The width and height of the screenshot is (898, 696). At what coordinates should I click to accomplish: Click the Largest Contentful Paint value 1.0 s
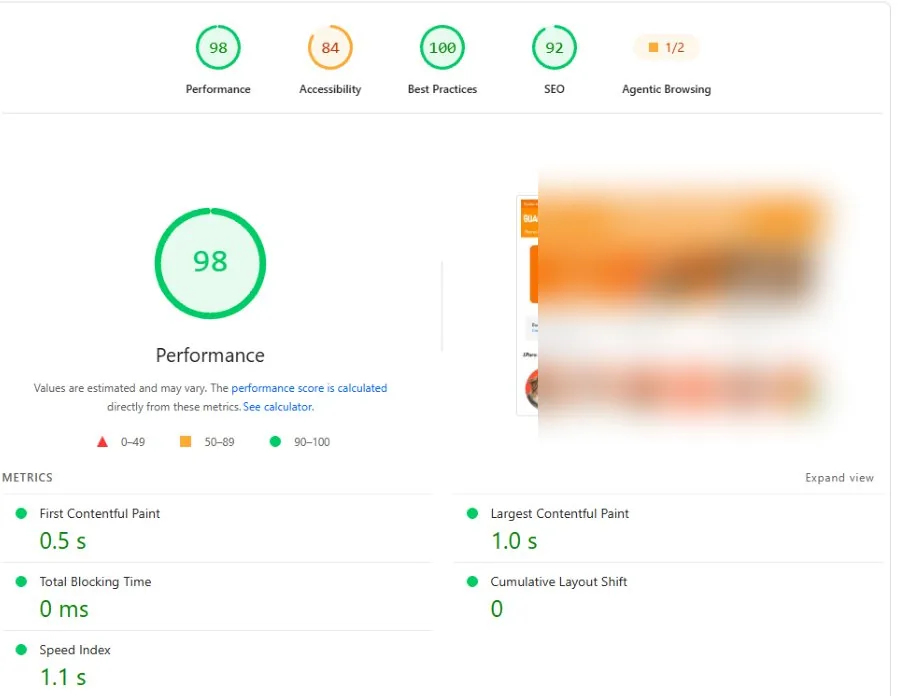[x=514, y=541]
